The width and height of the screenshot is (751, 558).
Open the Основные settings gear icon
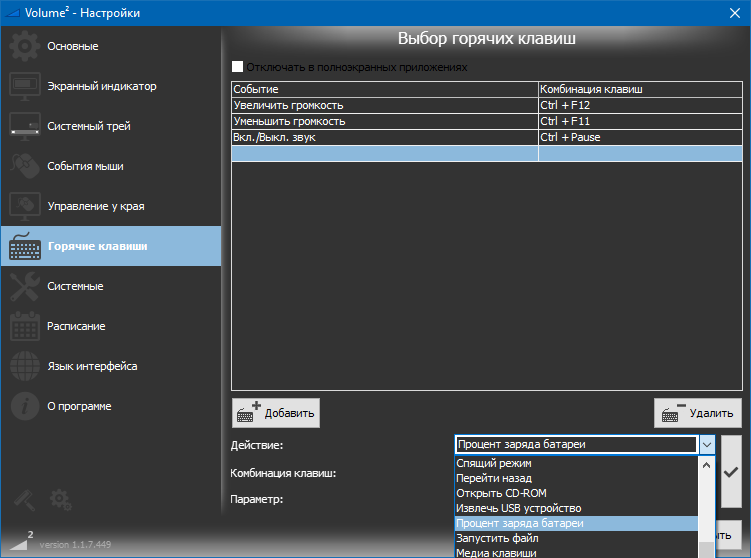(24, 46)
